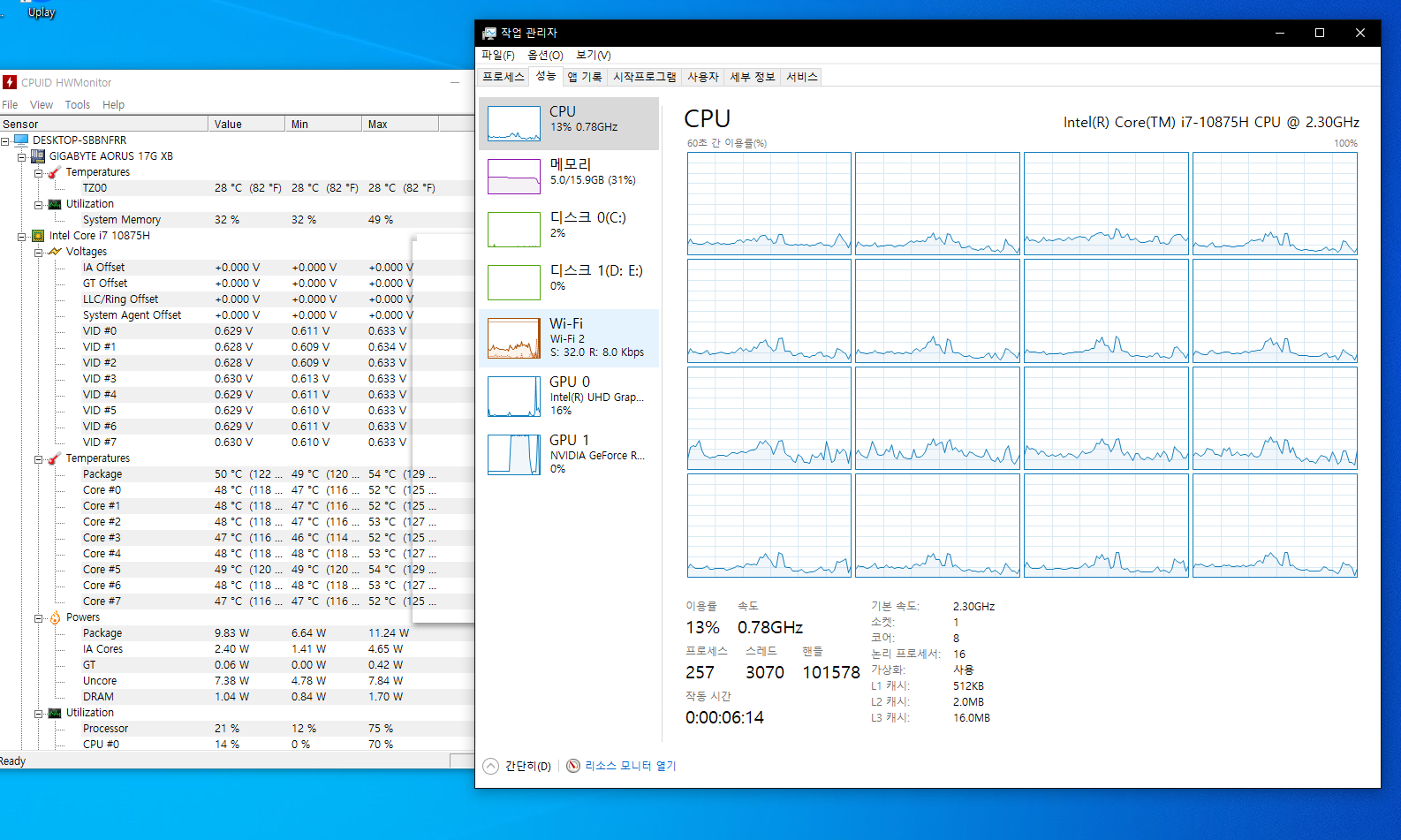The height and width of the screenshot is (840, 1401).
Task: Click 리소스 모니터 열기 link
Action: coord(631,766)
